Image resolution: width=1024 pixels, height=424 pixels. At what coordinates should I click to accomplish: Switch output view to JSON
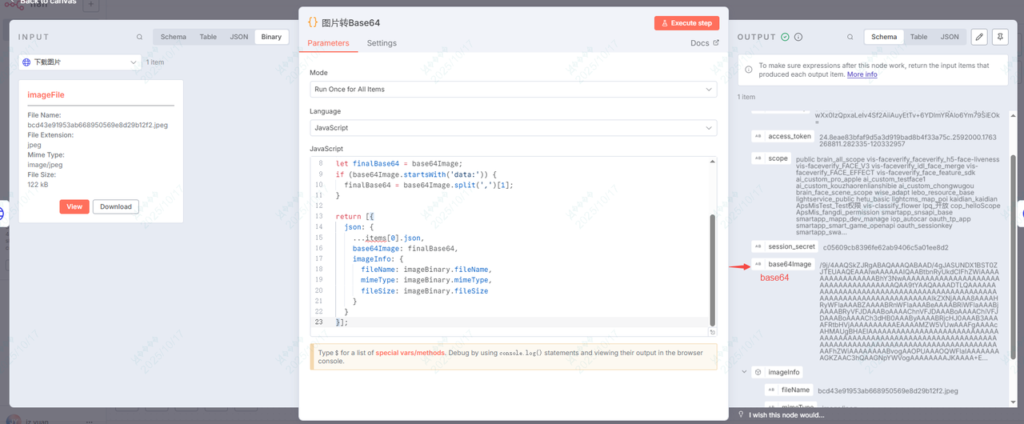point(950,37)
